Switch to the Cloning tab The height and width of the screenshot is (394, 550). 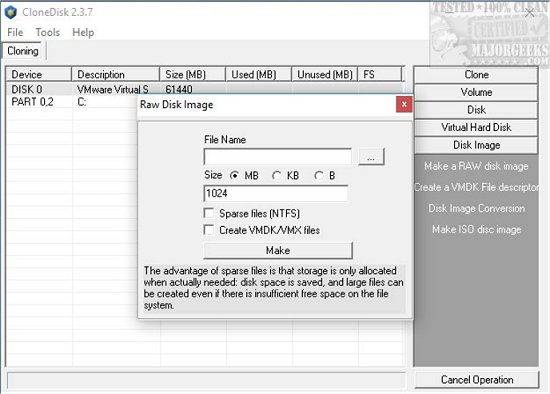[x=23, y=51]
